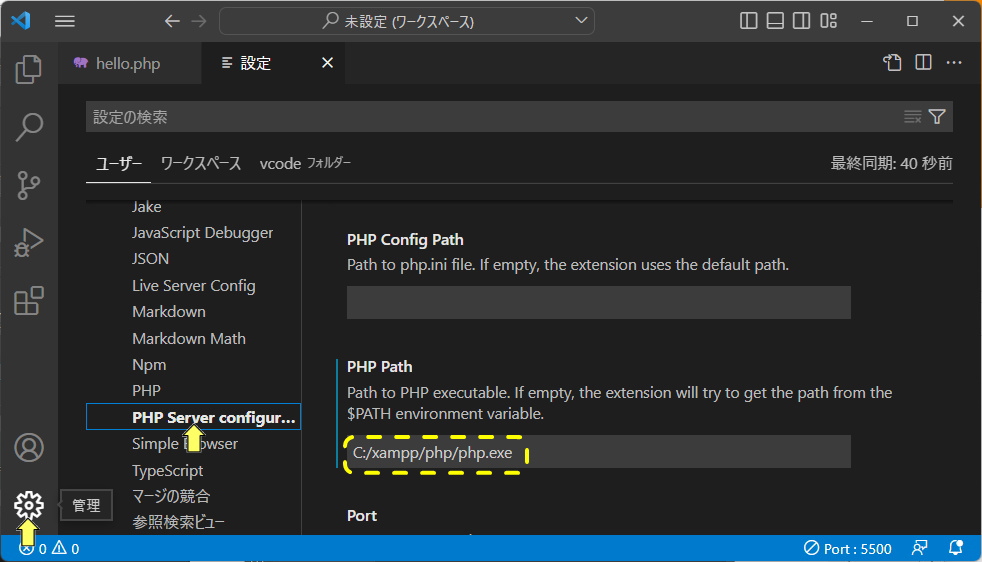Select 参照検索ビュー in settings tree
This screenshot has width=982, height=562.
coord(178,523)
